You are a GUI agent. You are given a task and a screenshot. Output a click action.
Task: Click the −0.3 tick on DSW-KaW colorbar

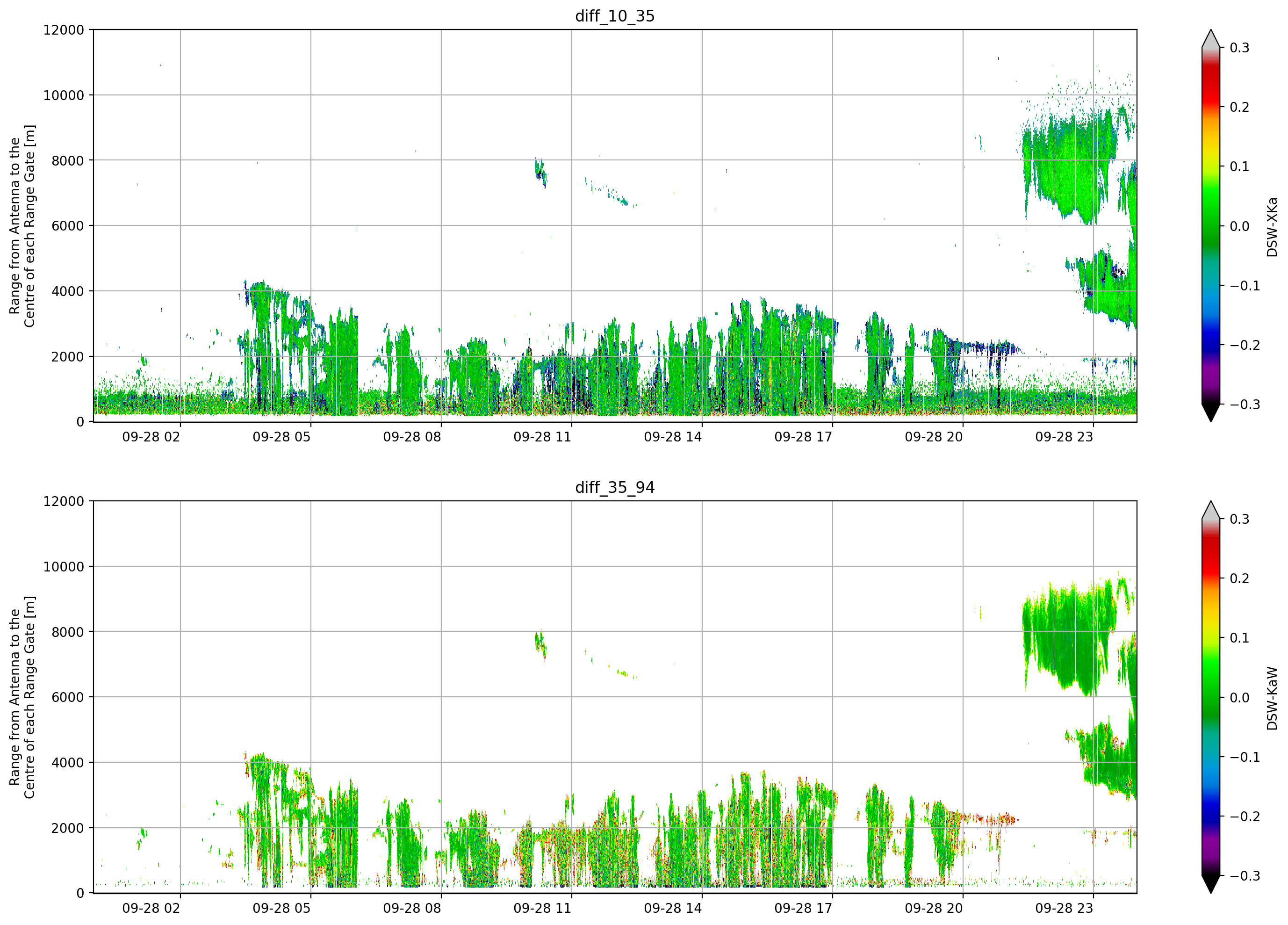point(1245,875)
